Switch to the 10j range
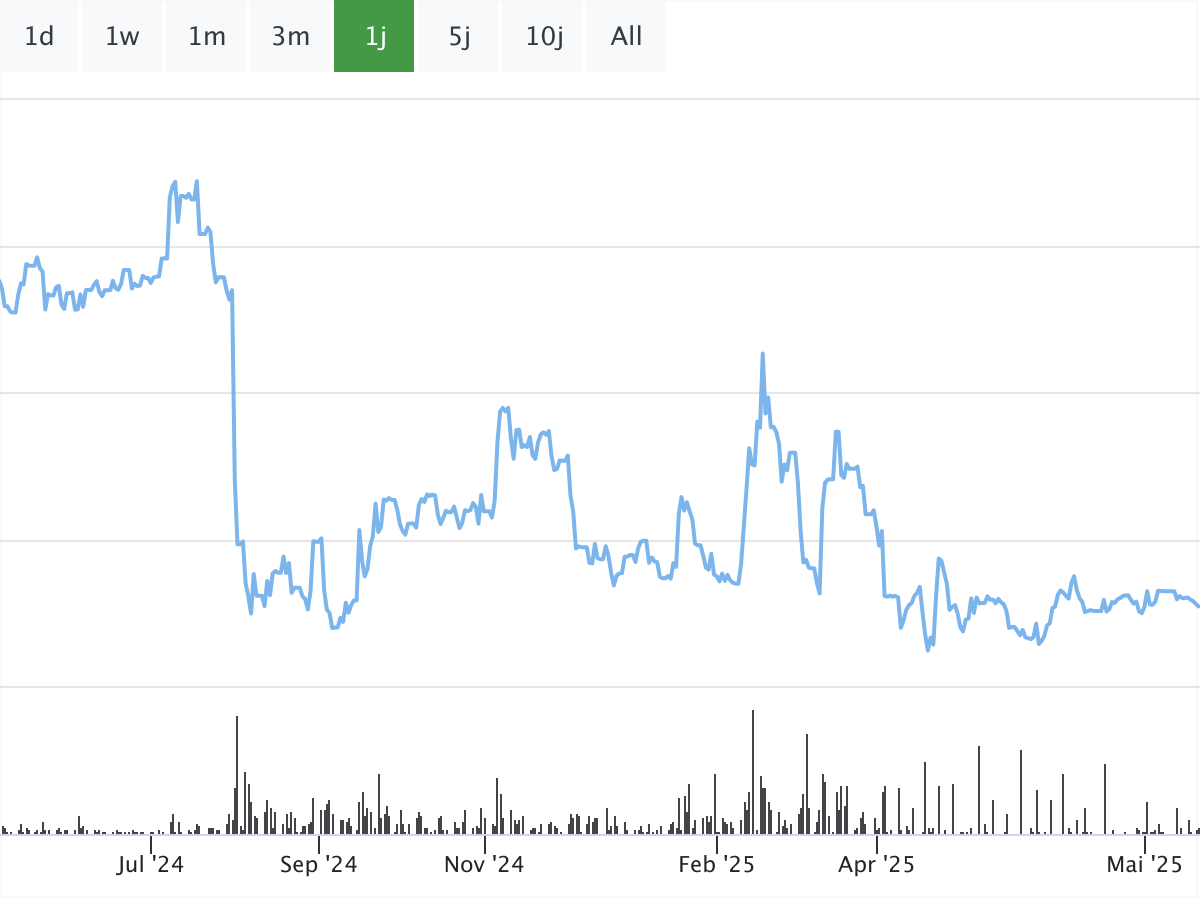 coord(543,37)
